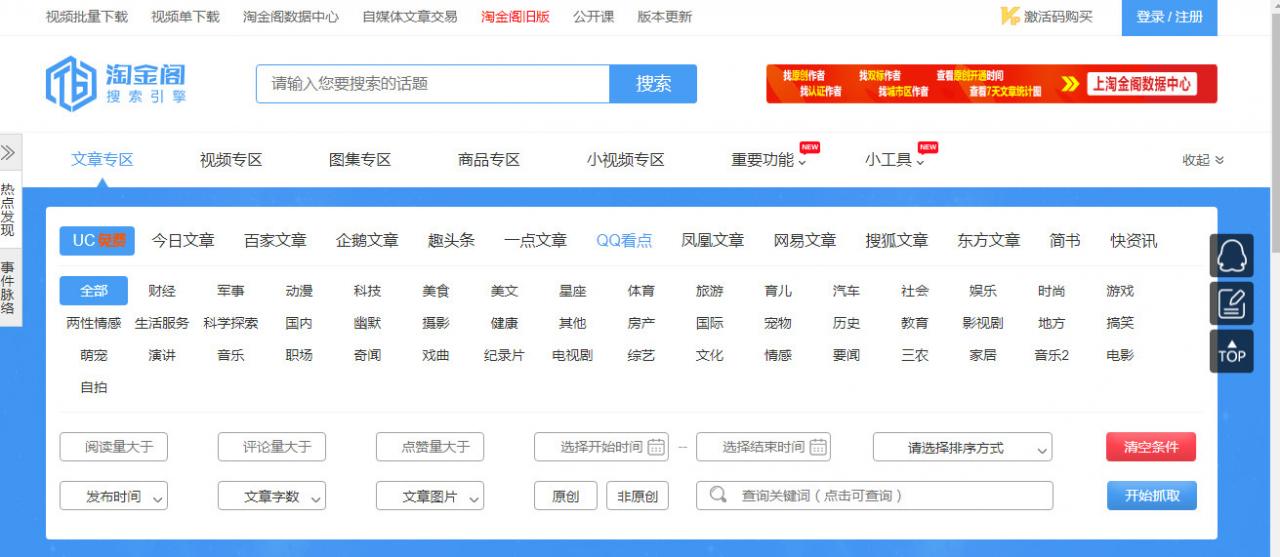Select the 快资讯 platform tab
1280x557 pixels.
(1134, 241)
